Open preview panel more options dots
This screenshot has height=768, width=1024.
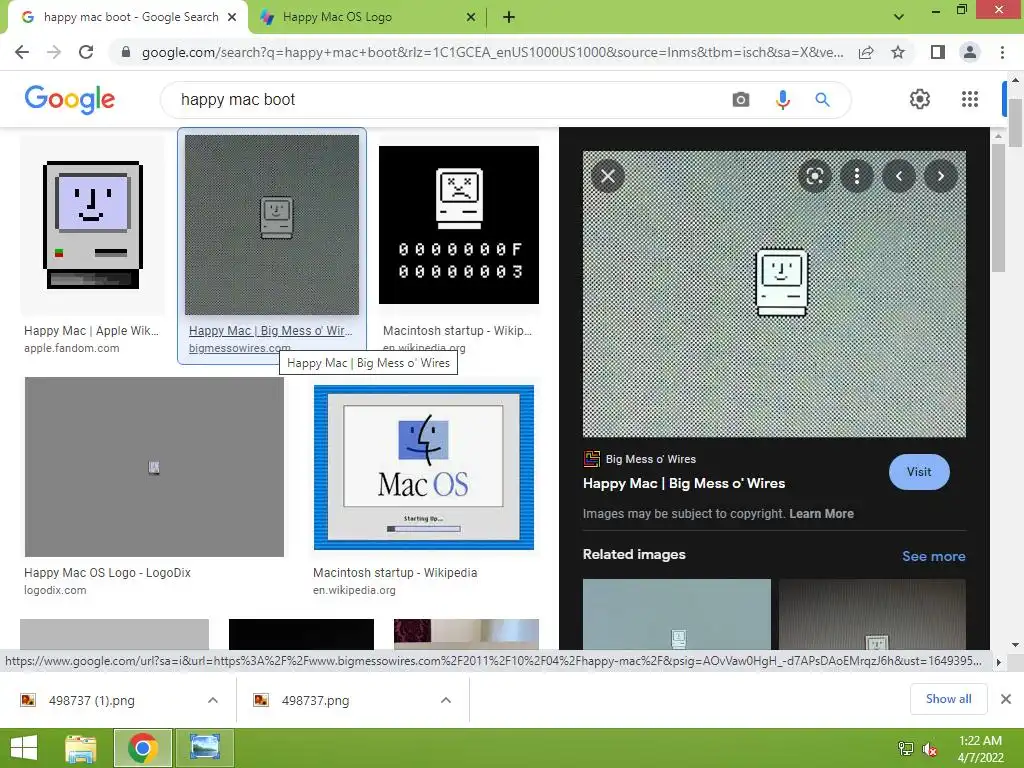857,176
